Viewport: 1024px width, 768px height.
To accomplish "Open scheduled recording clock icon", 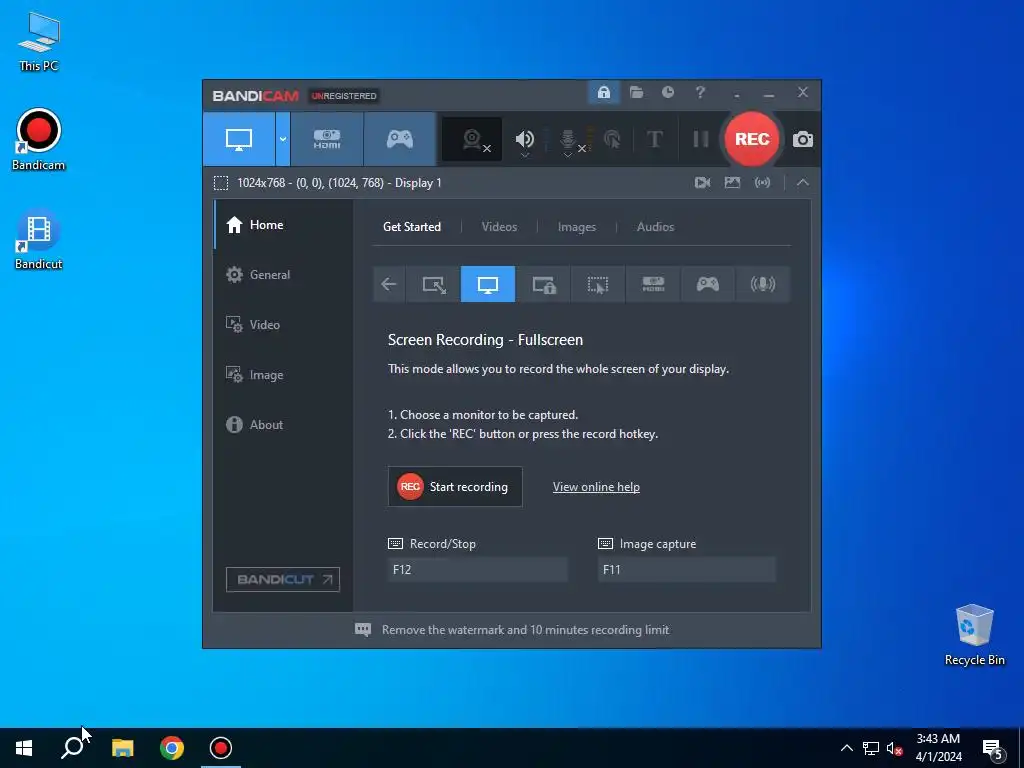I will tap(668, 93).
